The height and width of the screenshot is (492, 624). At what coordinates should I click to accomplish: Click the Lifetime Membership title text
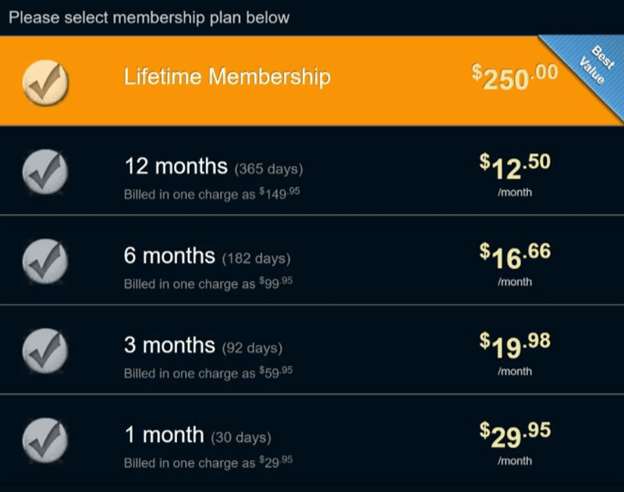(x=227, y=76)
